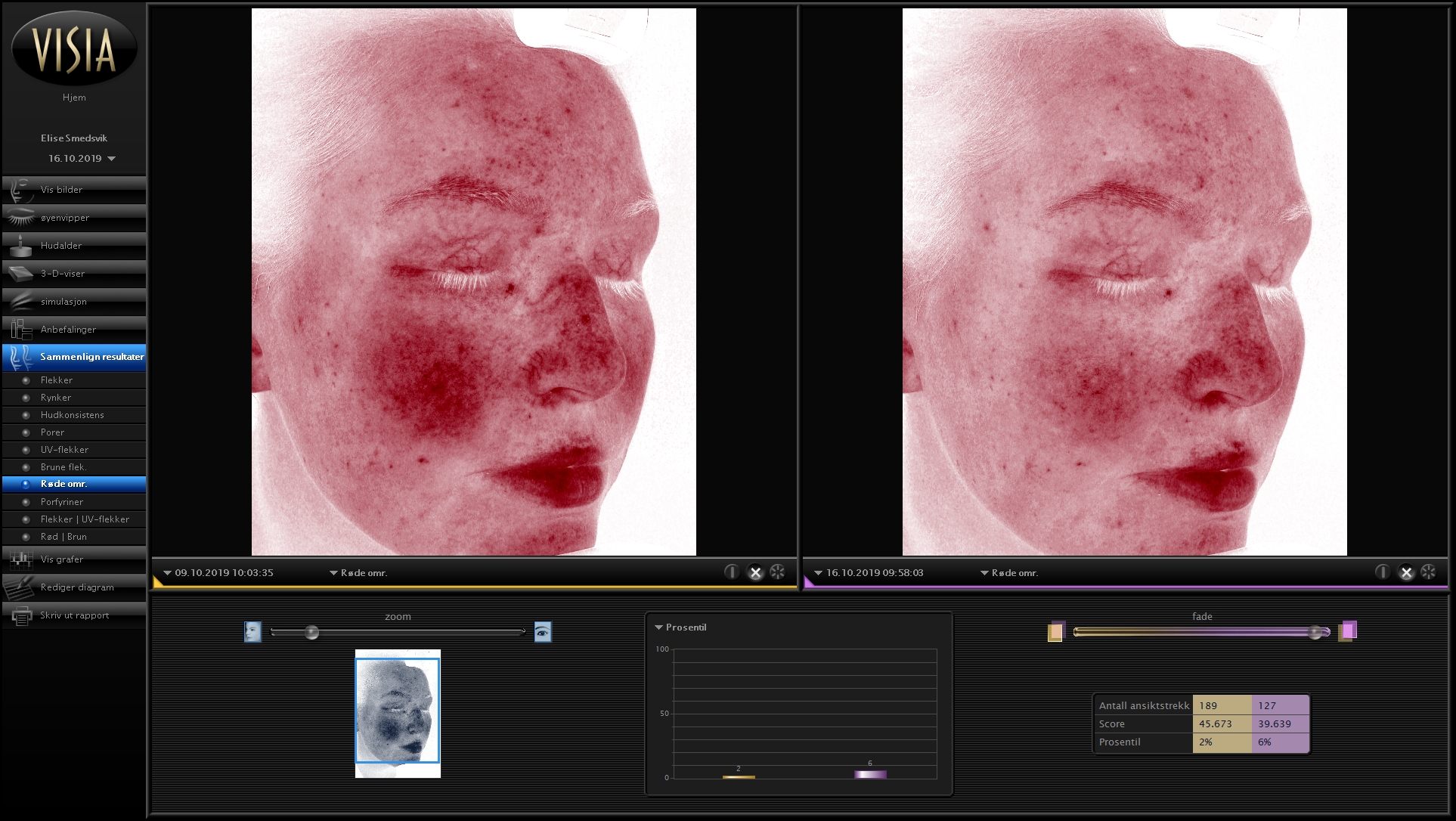Open the øyenvipper eyelash icon
Viewport: 1456px width, 821px height.
coord(21,218)
